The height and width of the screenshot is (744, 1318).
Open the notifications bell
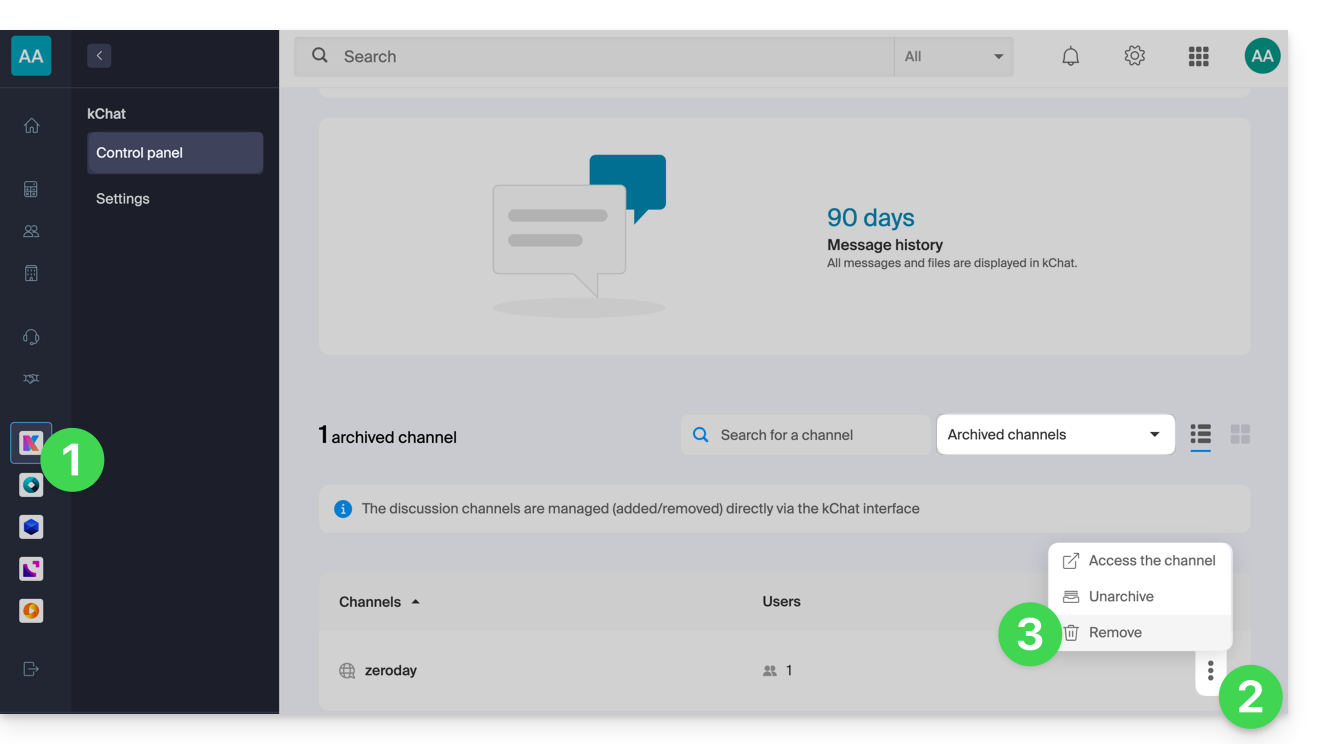coord(1070,56)
